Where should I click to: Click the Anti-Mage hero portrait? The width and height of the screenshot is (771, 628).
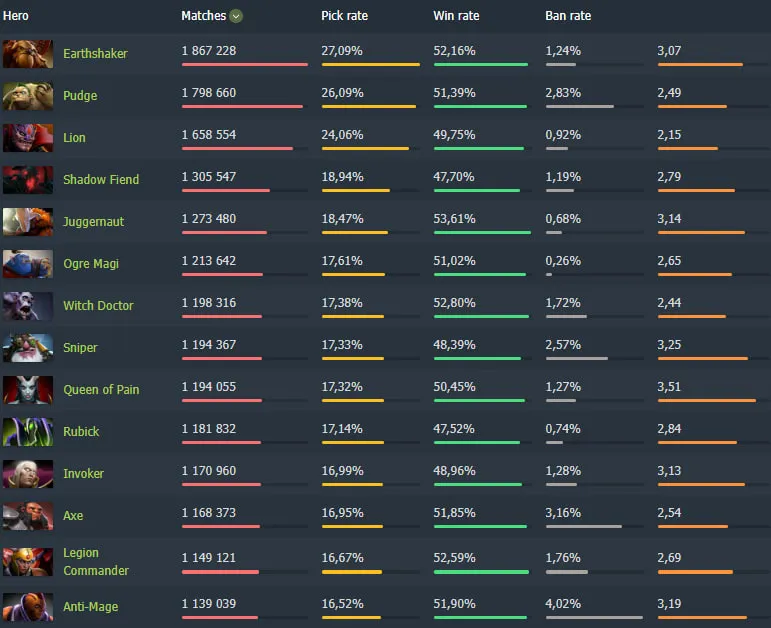pyautogui.click(x=28, y=607)
